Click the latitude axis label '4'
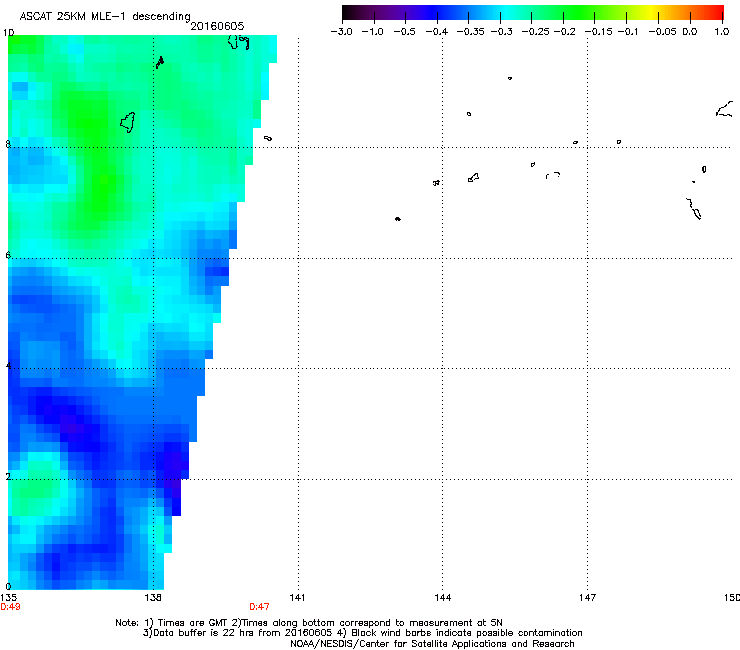The image size is (740, 650). [8, 365]
